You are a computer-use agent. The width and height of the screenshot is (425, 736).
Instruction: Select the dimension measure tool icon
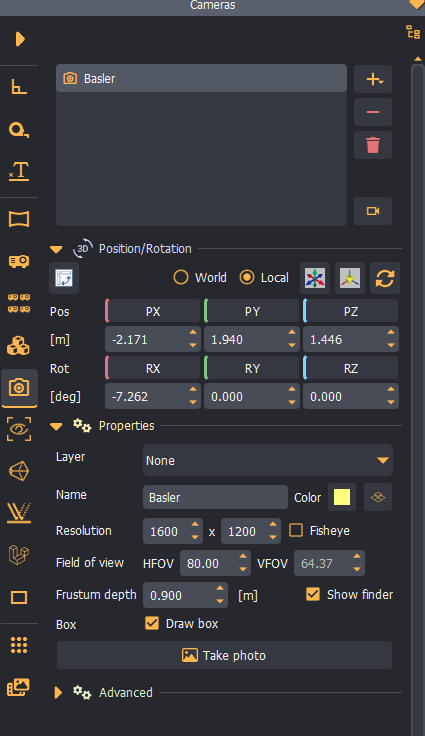click(19, 87)
